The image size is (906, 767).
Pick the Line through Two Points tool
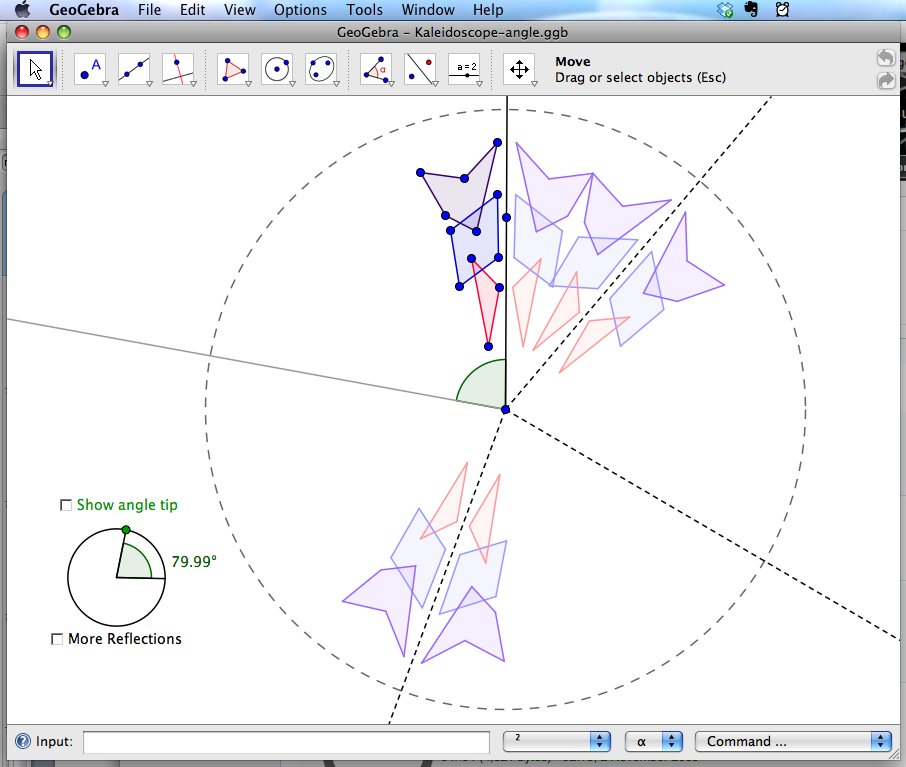[x=133, y=68]
